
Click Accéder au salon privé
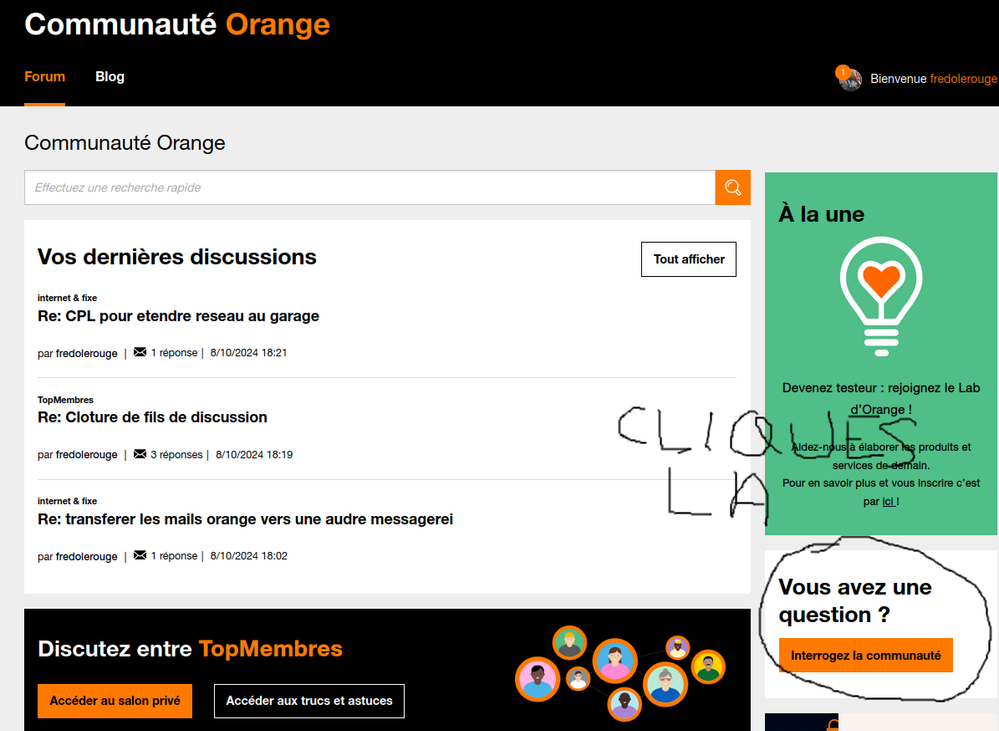pyautogui.click(x=114, y=701)
